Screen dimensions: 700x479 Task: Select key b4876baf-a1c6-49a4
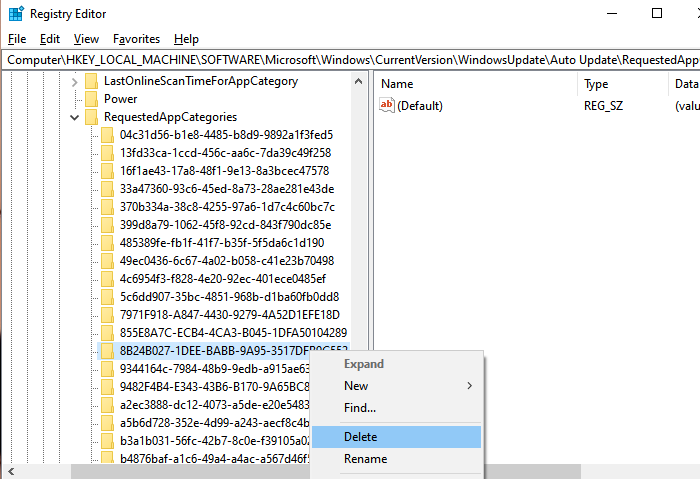(214, 458)
